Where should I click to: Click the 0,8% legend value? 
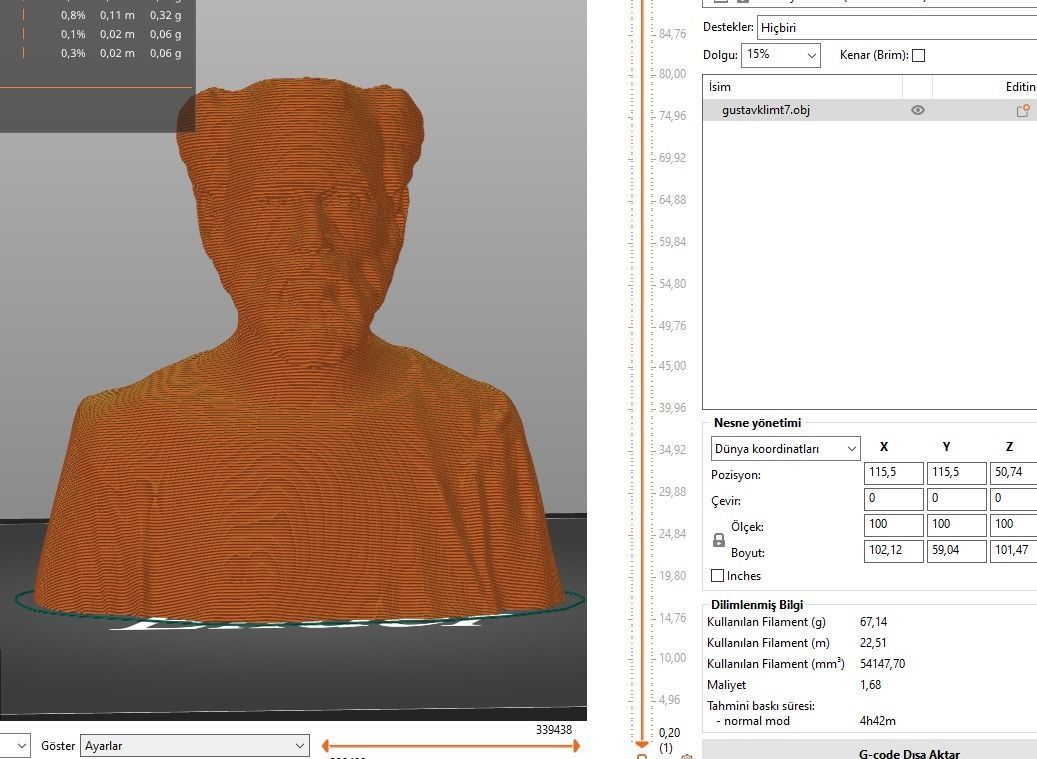(73, 15)
